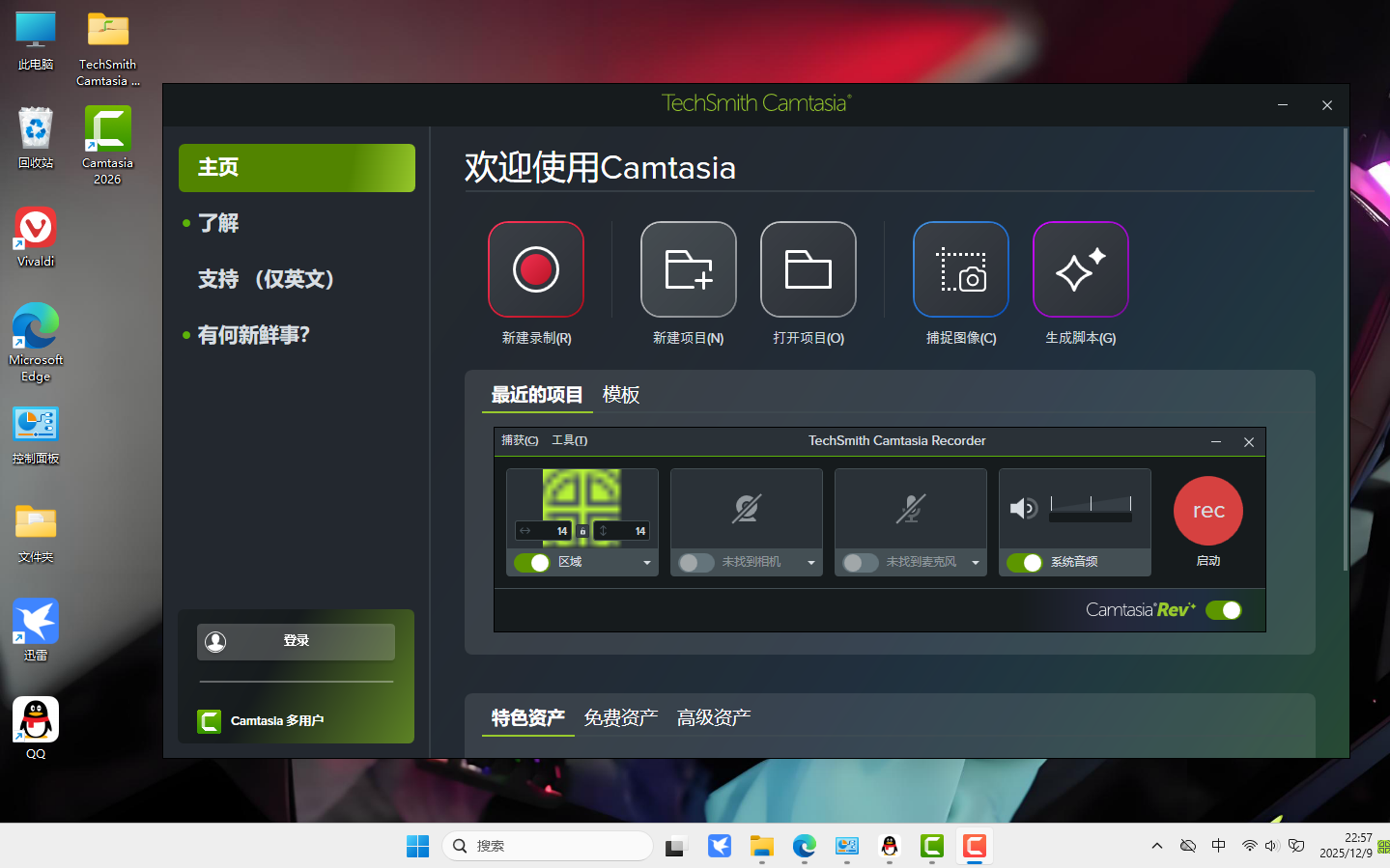Open 此电脑 desktop icon
This screenshot has height=868, width=1390.
pos(36,42)
